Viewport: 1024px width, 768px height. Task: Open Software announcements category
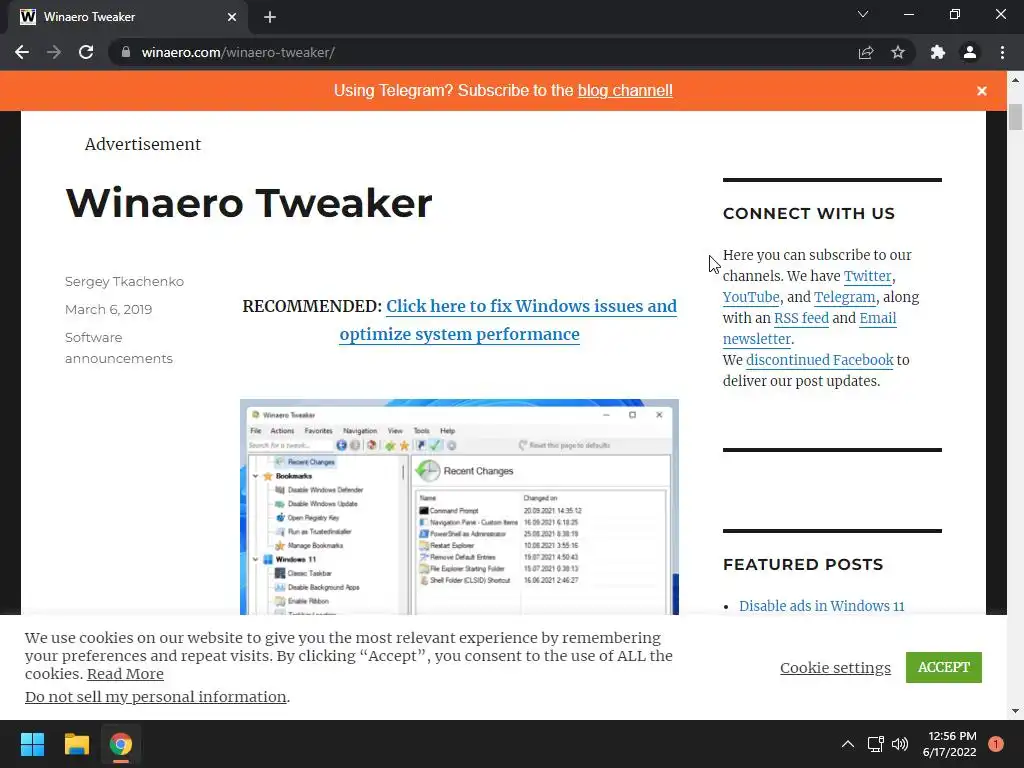pos(119,347)
